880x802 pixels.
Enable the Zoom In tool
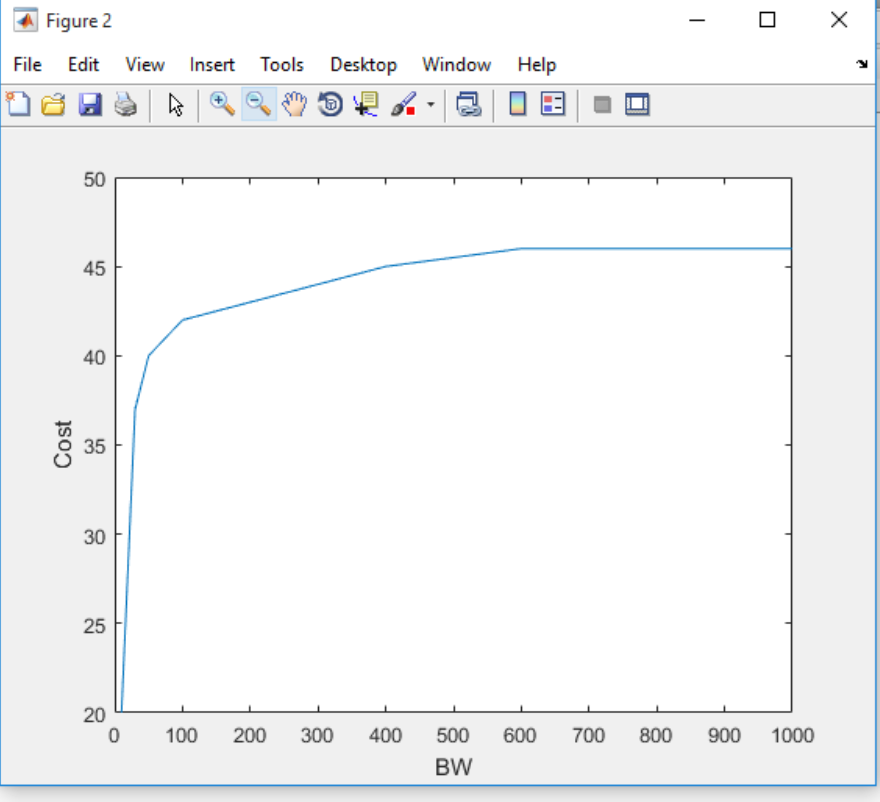[222, 104]
